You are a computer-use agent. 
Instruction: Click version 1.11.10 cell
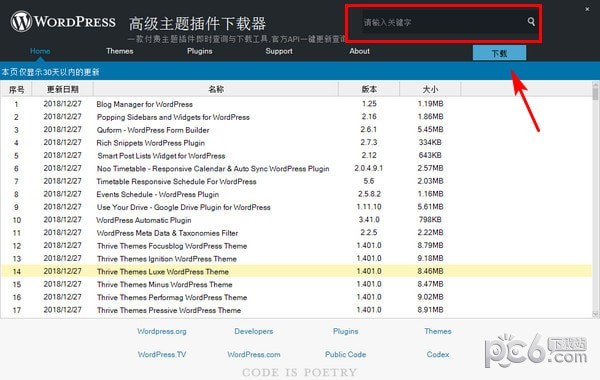coord(369,207)
